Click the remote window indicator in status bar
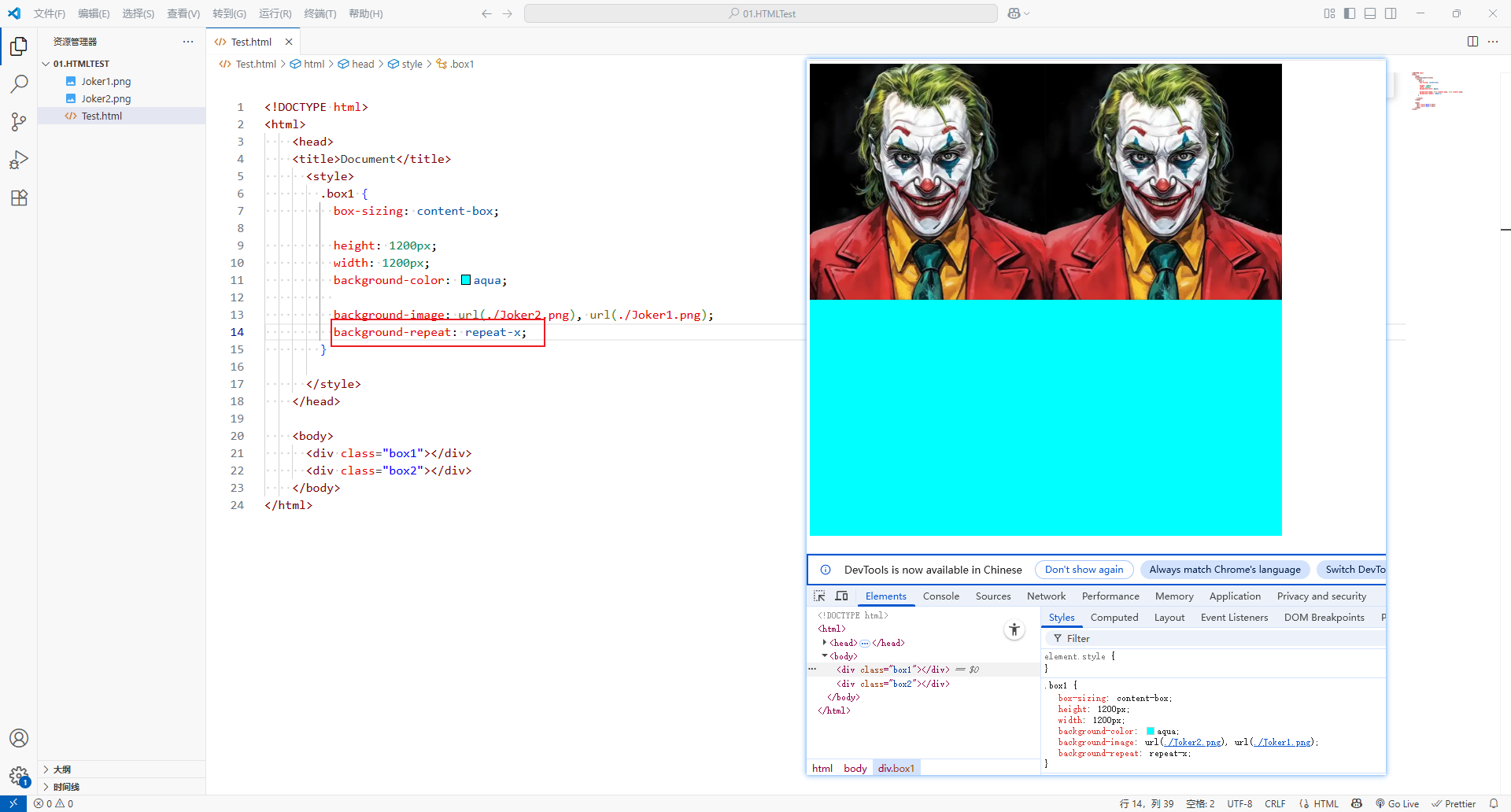Viewport: 1511px width, 812px height. pos(13,803)
